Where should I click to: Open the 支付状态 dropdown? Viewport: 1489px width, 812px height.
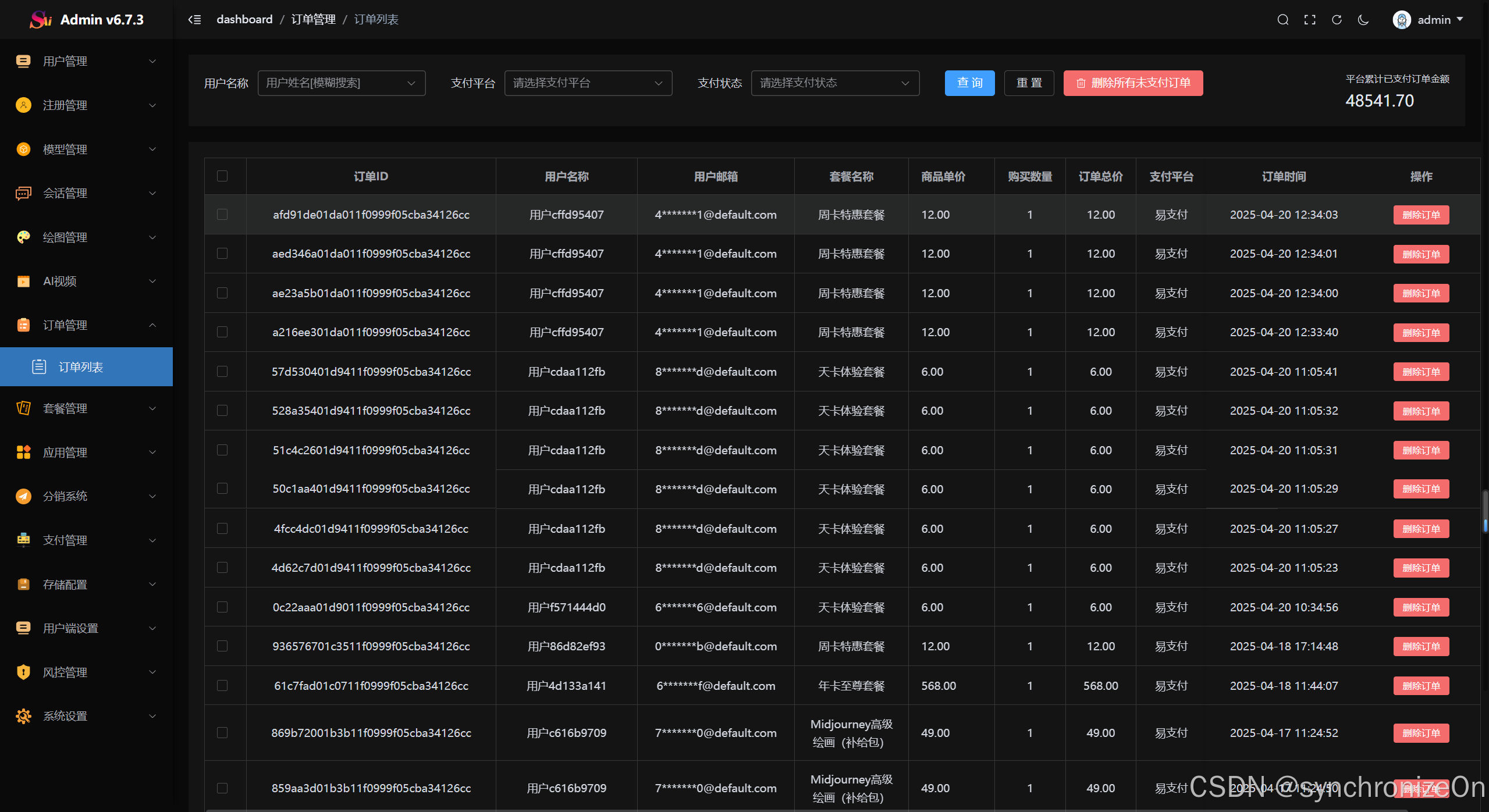point(834,83)
